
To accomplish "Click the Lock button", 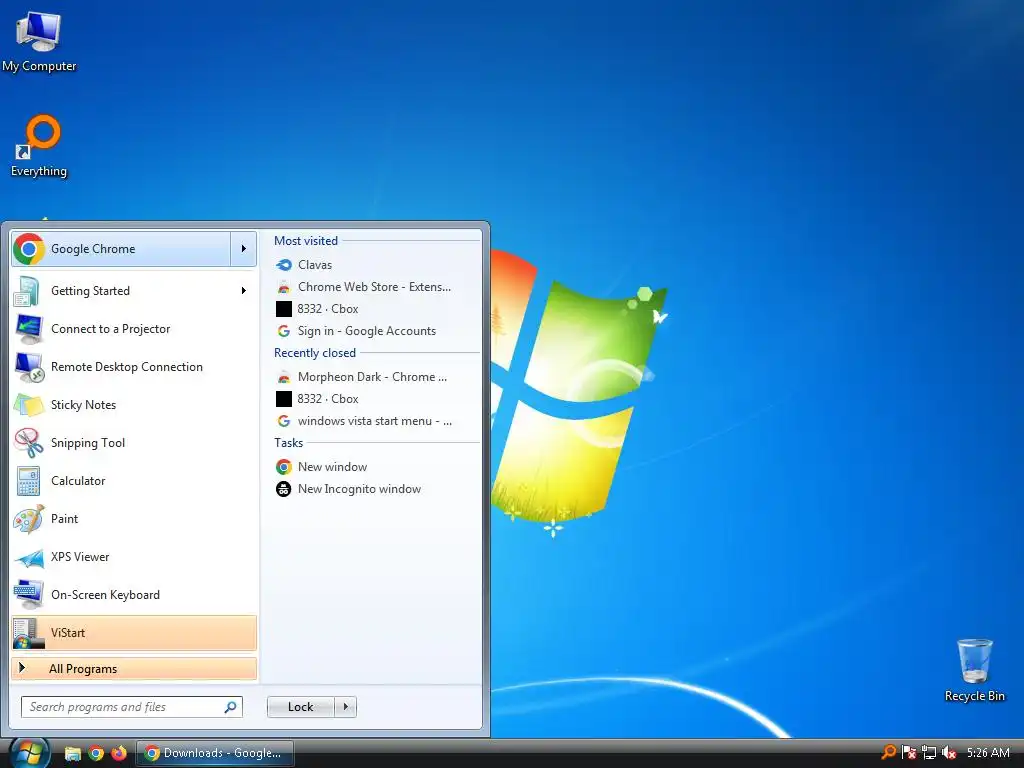I will pos(301,707).
